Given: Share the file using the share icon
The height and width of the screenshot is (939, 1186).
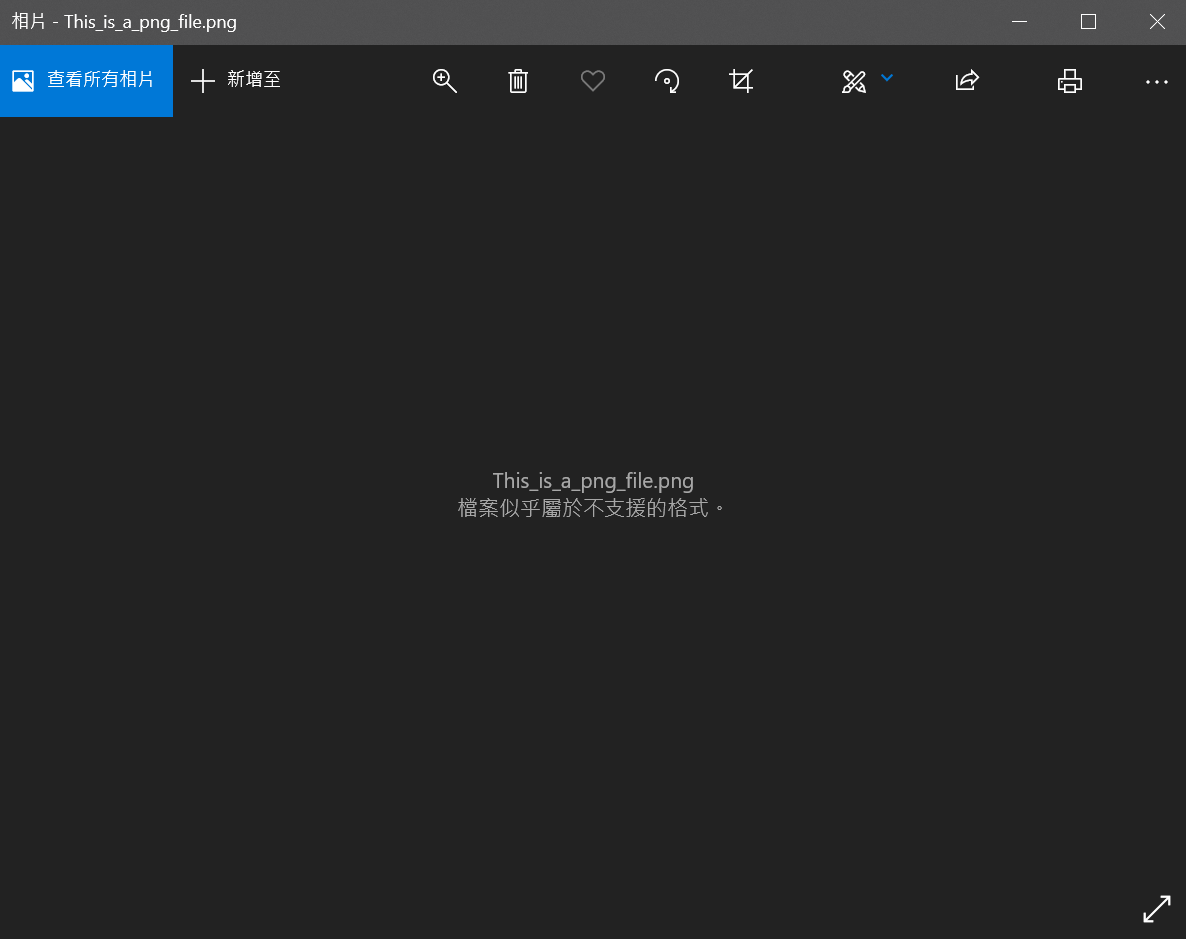Looking at the screenshot, I should 967,80.
